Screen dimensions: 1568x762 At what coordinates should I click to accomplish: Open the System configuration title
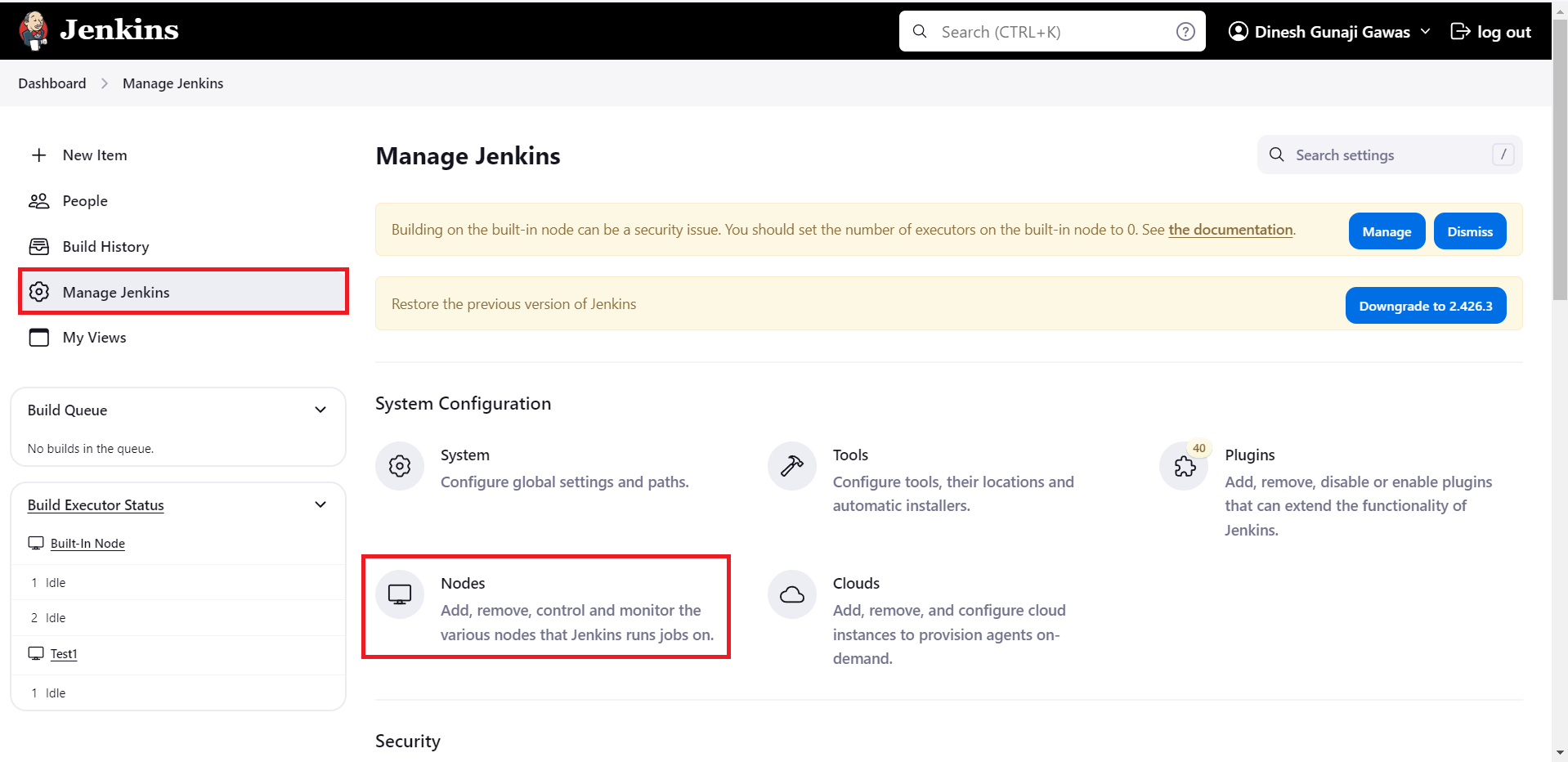(x=465, y=455)
